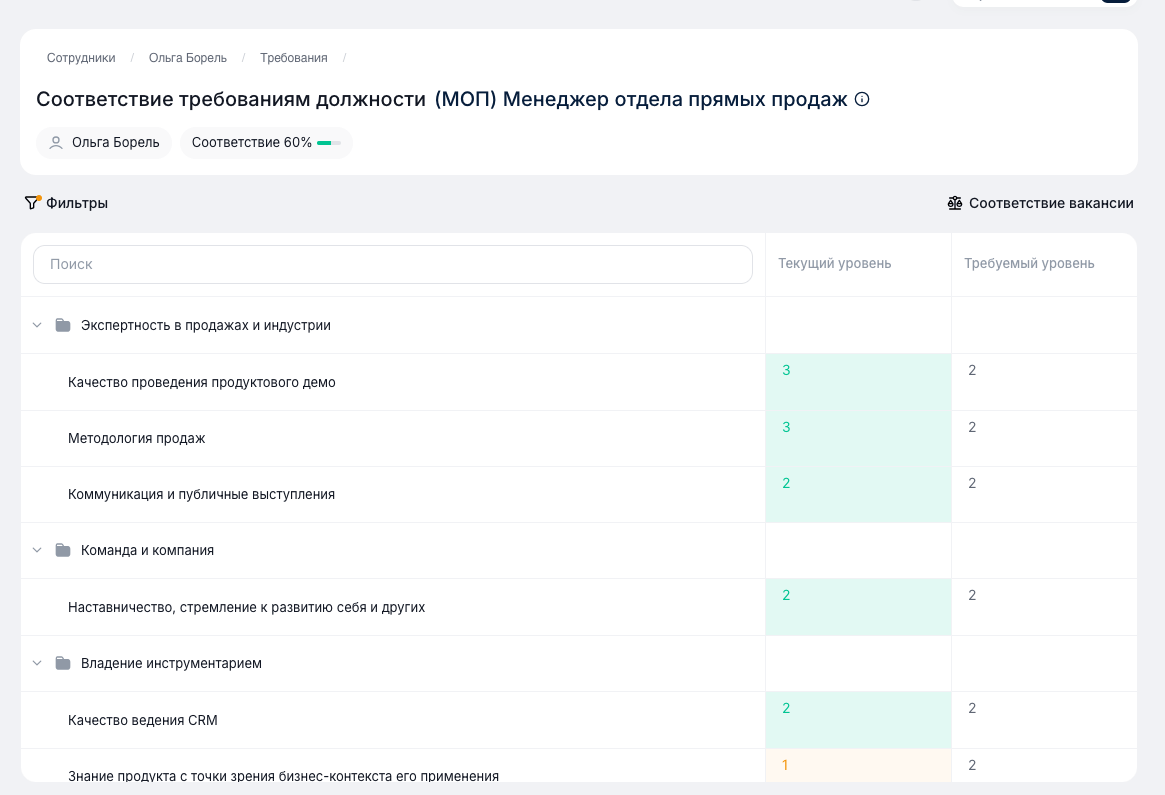This screenshot has width=1165, height=795.
Task: Collapse the Команда и компания section
Action: (37, 549)
